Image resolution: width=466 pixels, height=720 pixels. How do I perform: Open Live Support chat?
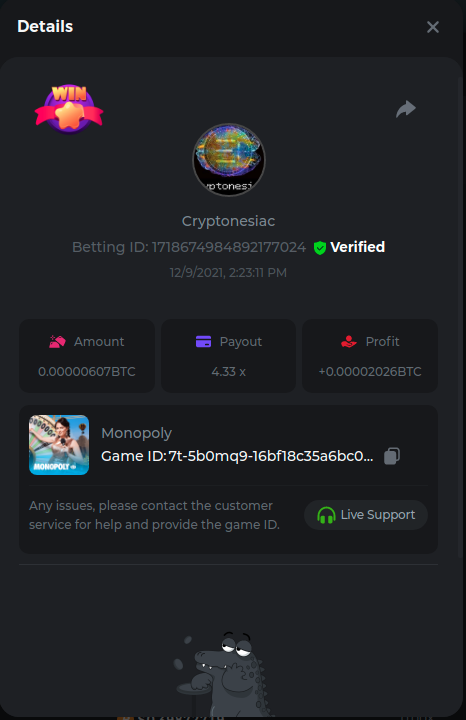366,515
